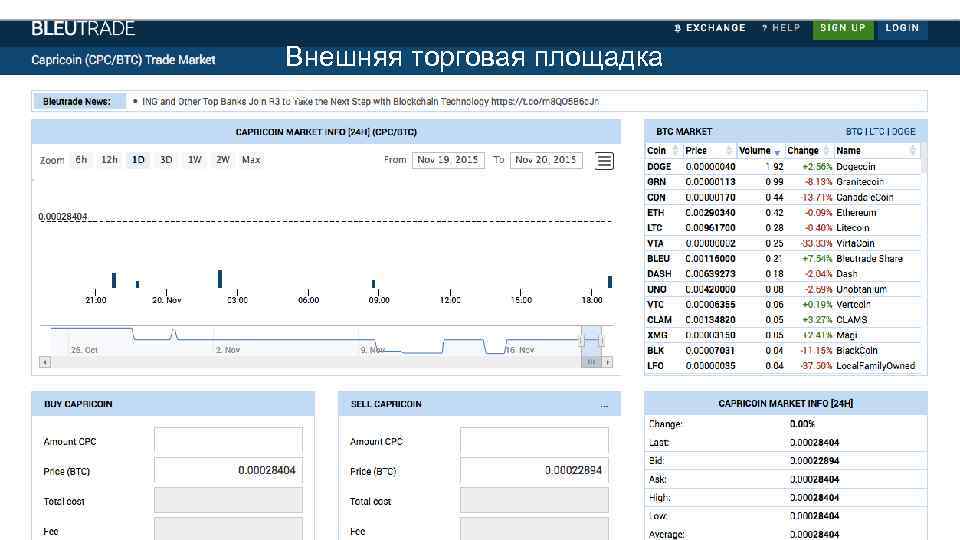Click the Sell Amount CPC input field

(x=534, y=441)
